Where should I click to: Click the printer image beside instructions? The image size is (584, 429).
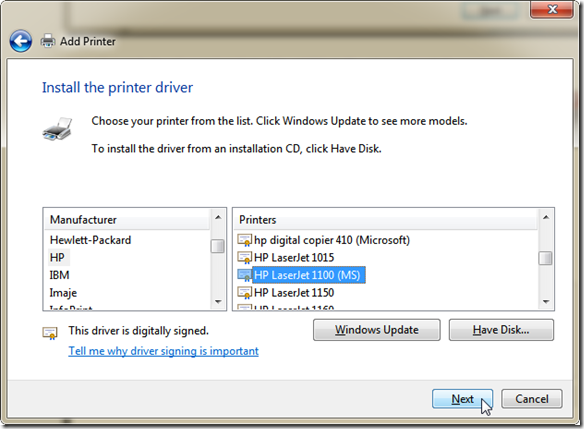pyautogui.click(x=57, y=129)
